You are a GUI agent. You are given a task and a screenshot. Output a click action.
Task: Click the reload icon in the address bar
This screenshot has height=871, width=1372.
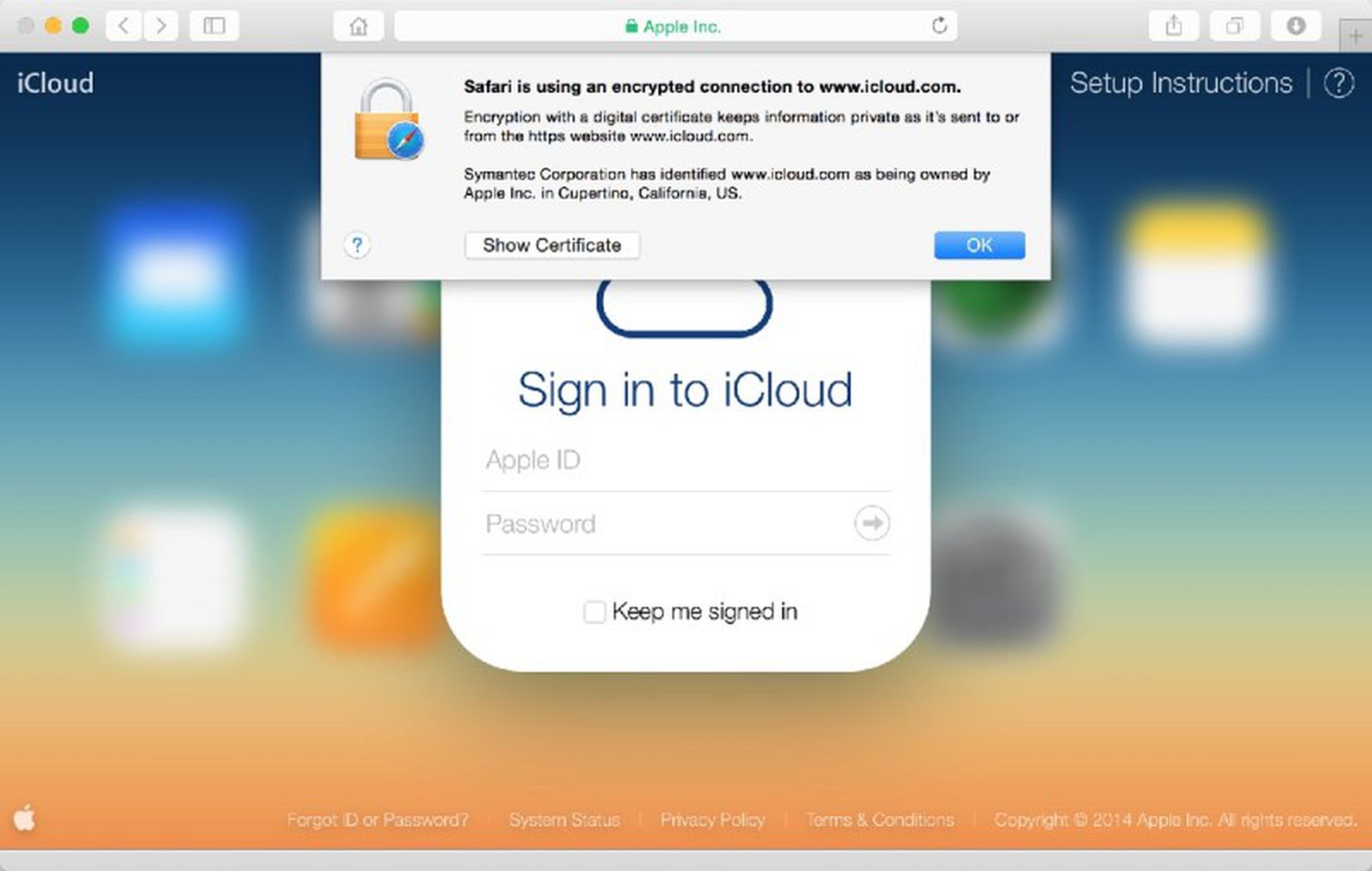coord(940,26)
